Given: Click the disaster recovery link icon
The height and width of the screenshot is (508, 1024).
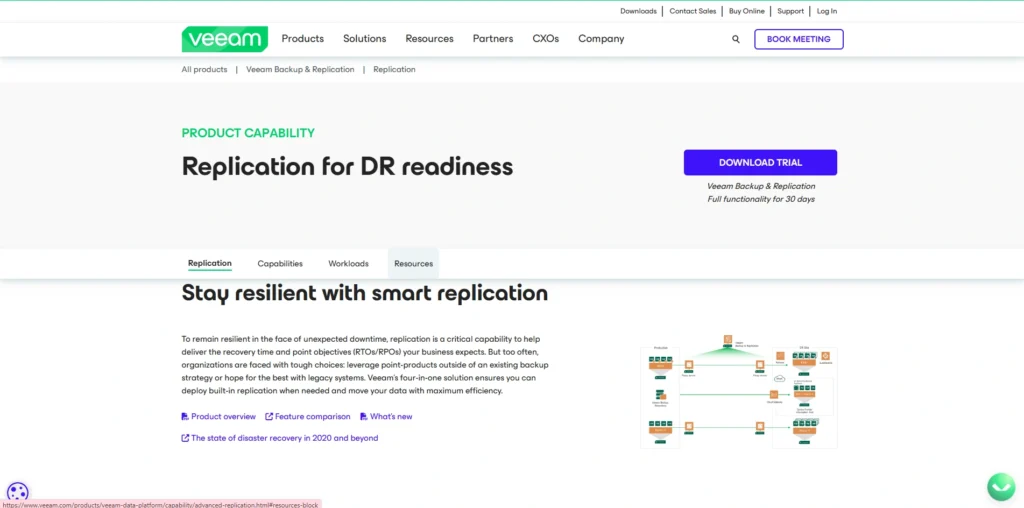Looking at the screenshot, I should [185, 438].
